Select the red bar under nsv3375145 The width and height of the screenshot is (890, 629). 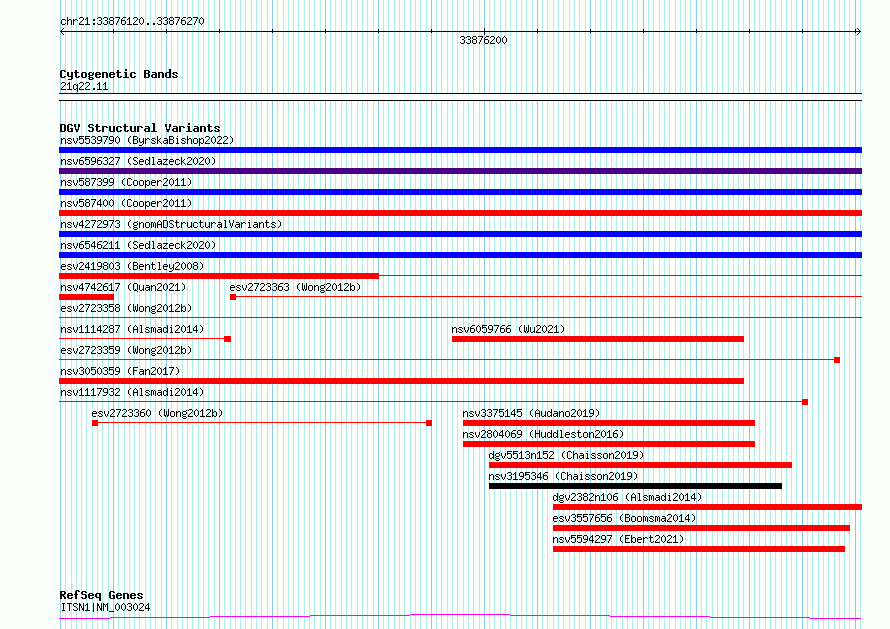click(608, 423)
